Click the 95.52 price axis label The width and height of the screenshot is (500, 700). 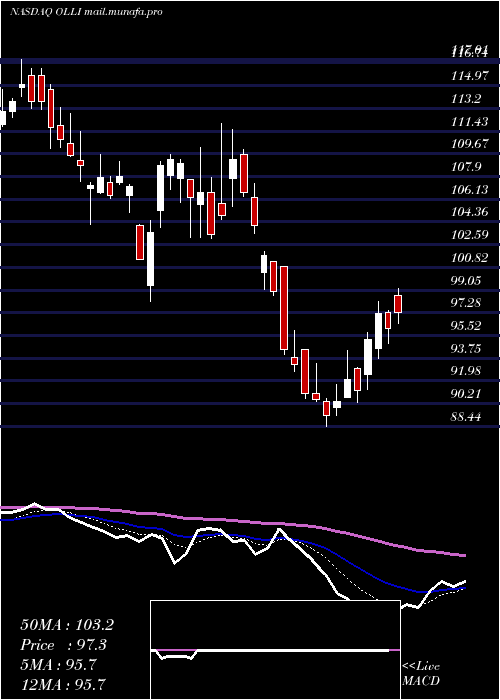click(x=466, y=326)
